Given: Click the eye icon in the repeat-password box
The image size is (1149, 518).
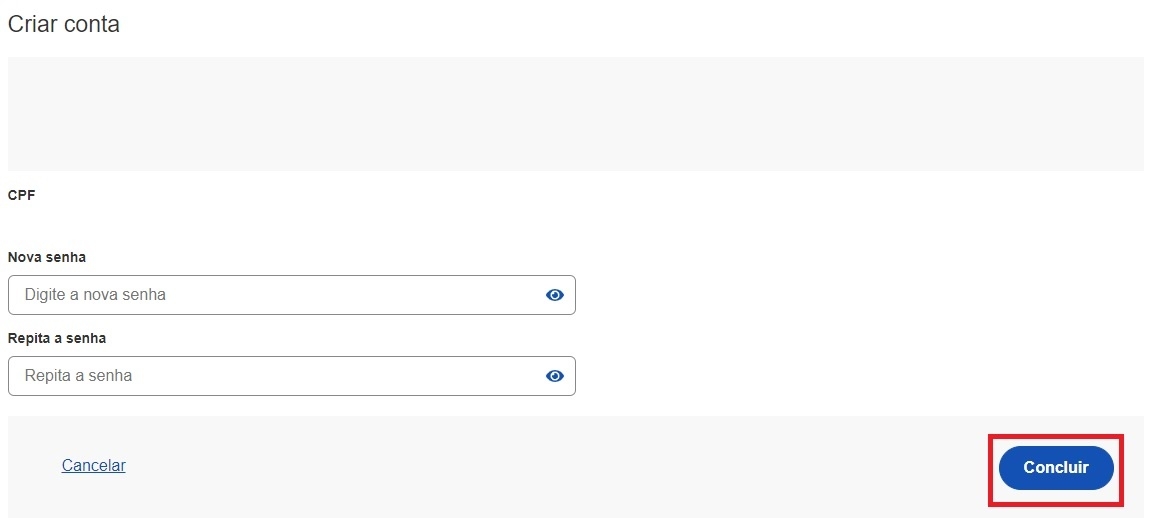Looking at the screenshot, I should click(555, 376).
